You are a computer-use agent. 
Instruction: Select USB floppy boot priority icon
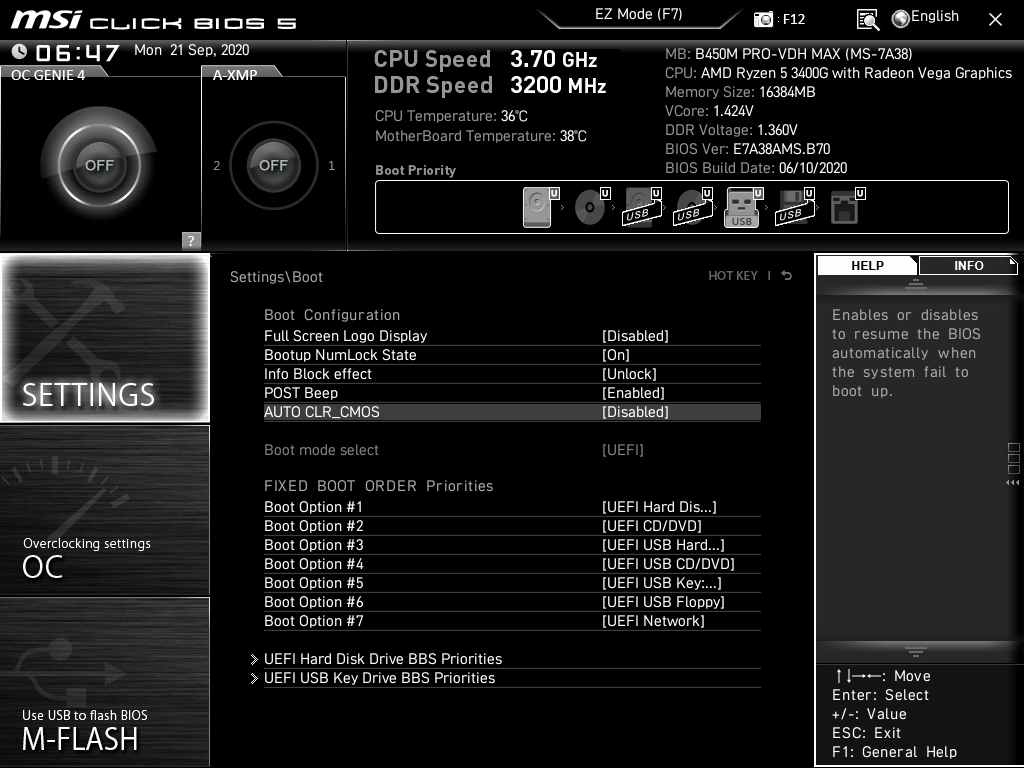[x=795, y=207]
